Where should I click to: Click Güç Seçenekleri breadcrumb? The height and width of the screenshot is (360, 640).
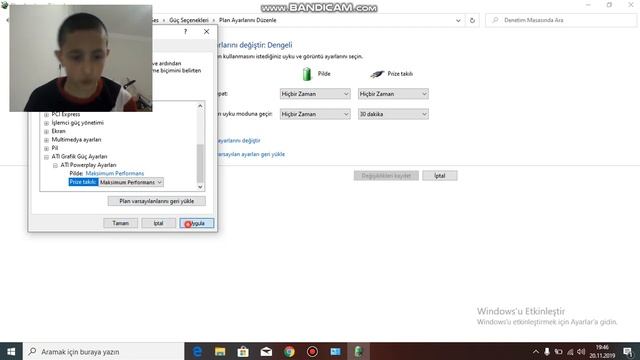click(189, 20)
